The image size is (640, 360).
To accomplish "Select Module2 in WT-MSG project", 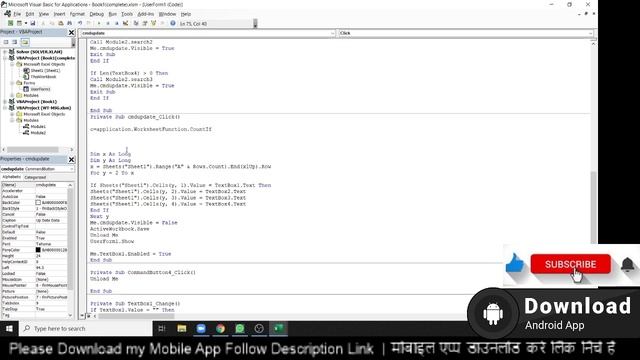I will (x=38, y=133).
